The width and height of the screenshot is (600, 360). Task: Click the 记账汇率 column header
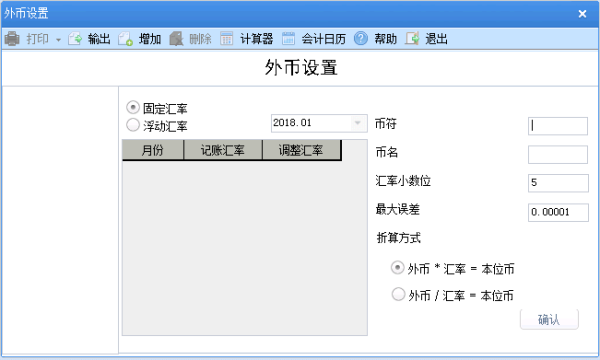pos(223,150)
